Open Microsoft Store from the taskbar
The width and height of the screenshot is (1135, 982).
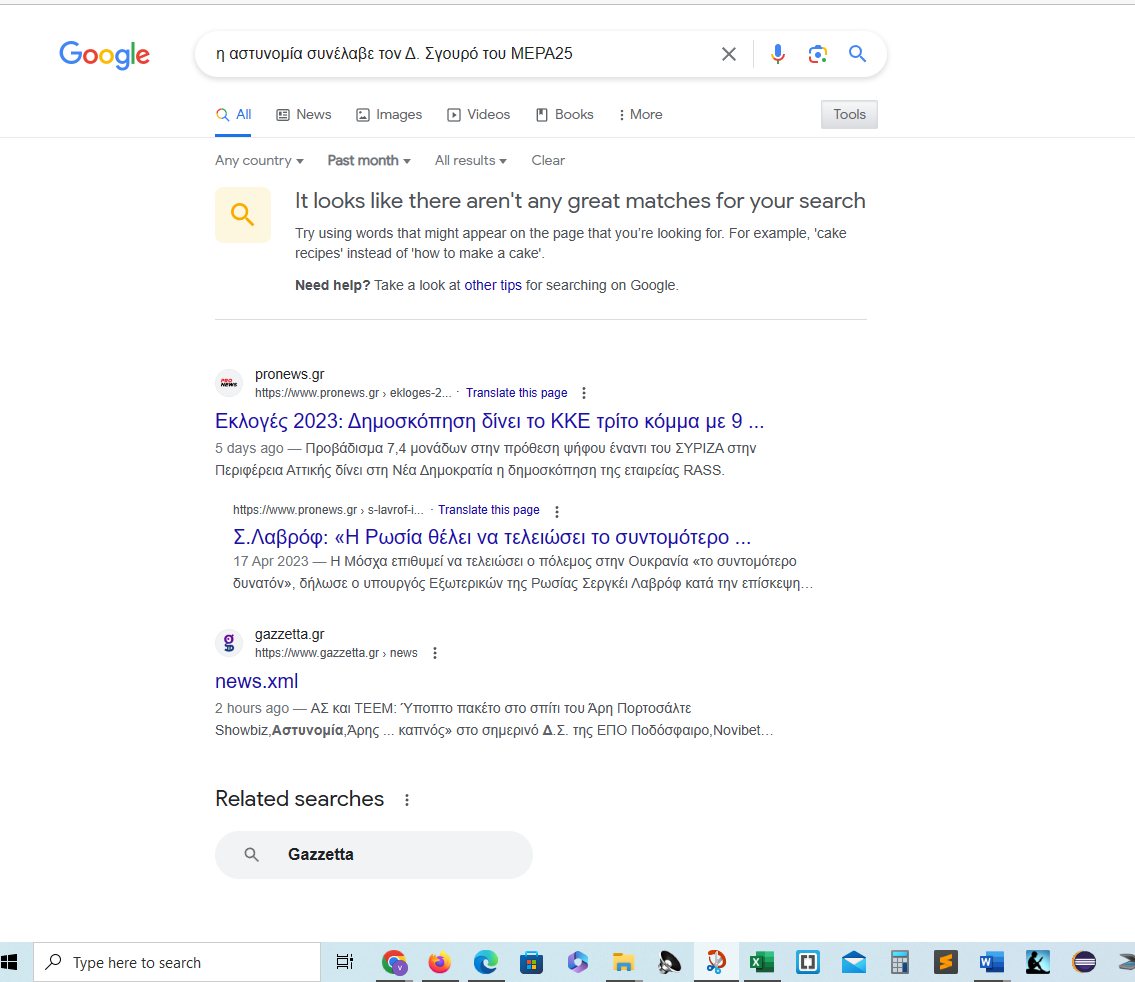coord(531,962)
